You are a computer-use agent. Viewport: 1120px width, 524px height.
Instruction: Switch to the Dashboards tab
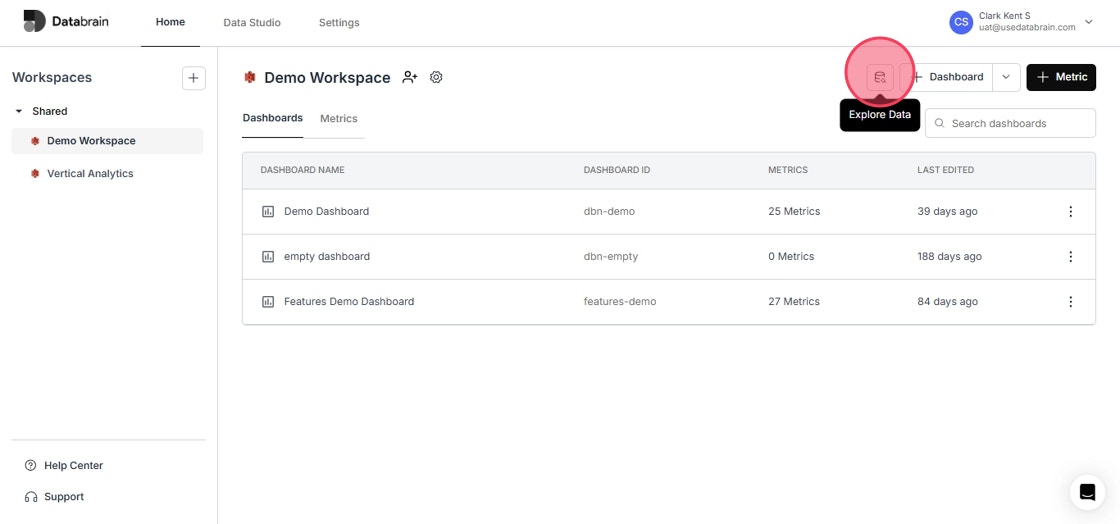273,118
